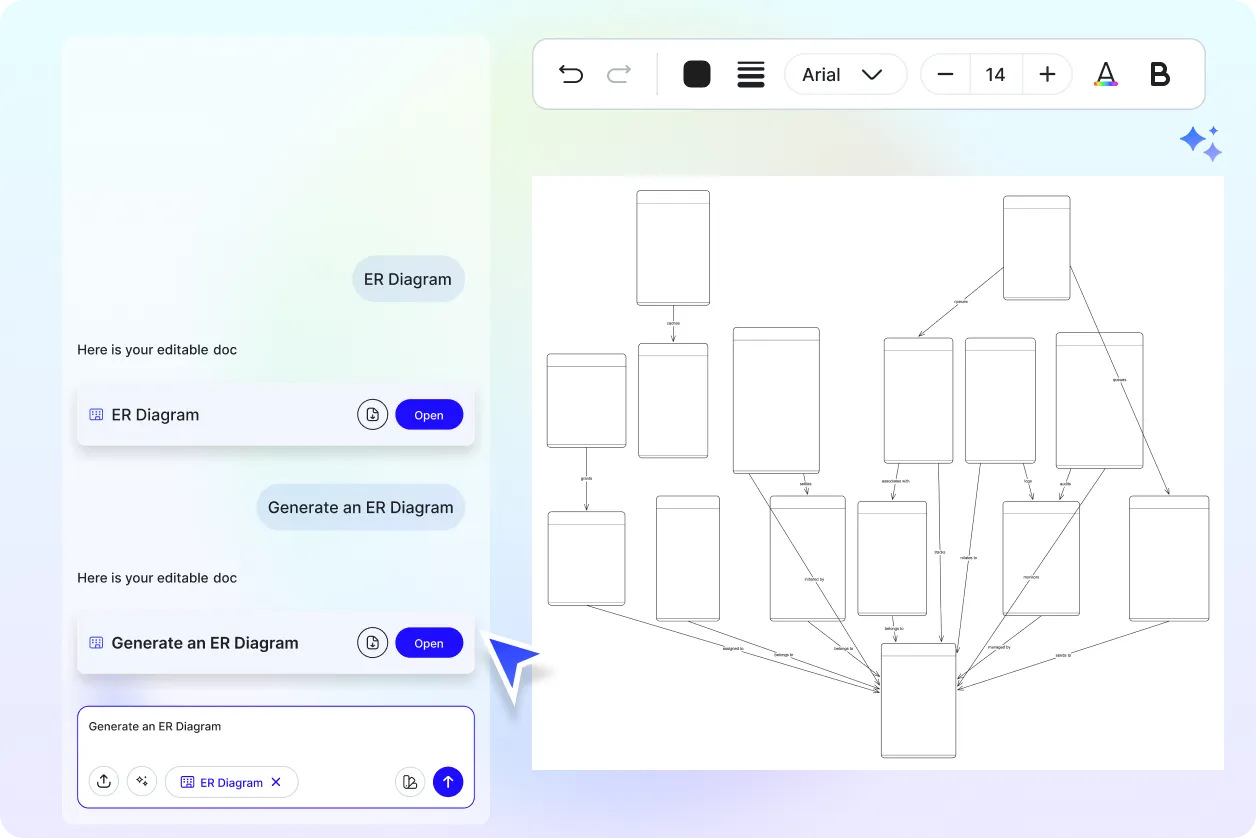Image resolution: width=1256 pixels, height=838 pixels.
Task: Click the sparkles icon above the canvas
Action: [1201, 143]
